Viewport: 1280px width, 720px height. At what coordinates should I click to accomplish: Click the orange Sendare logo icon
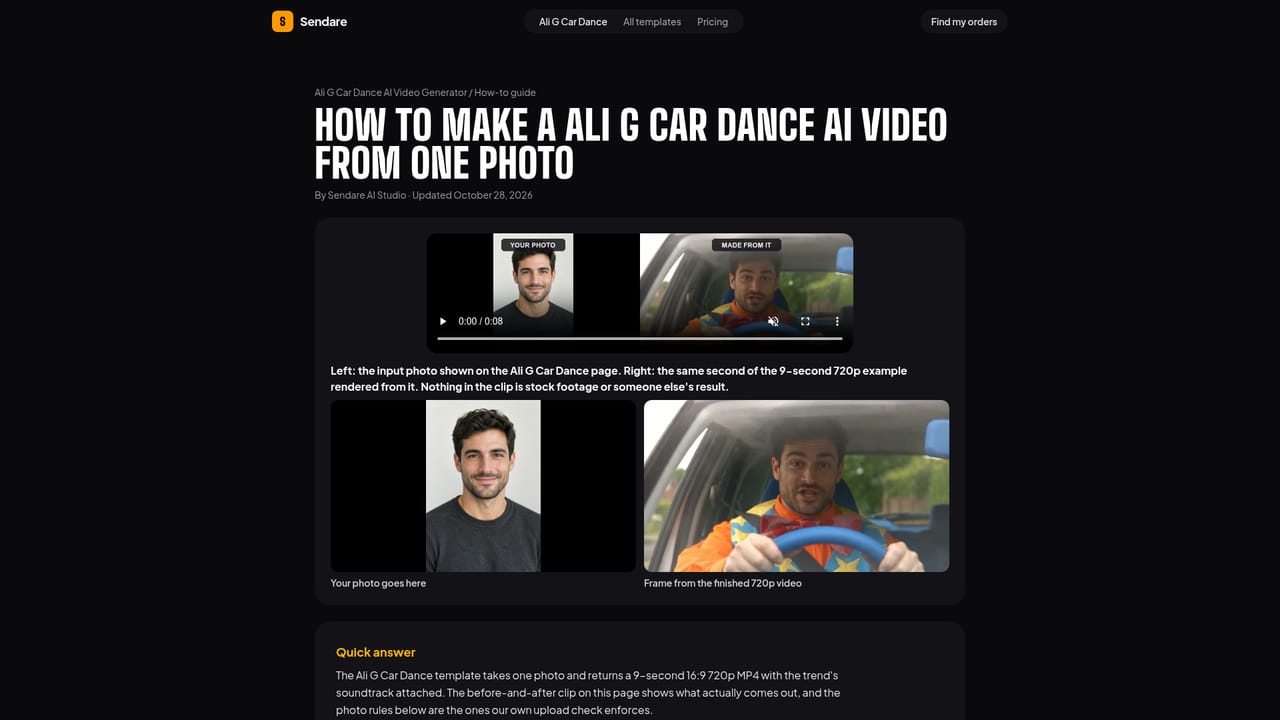[x=283, y=21]
